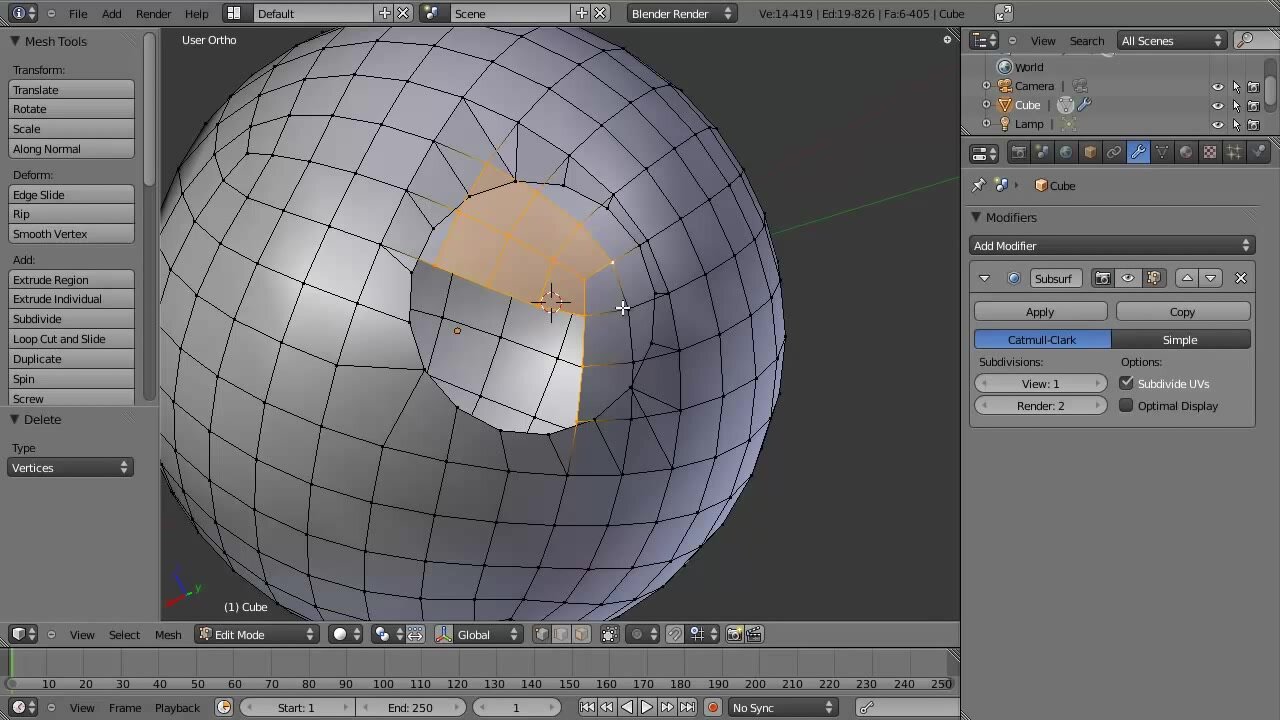Open the Physics properties tab icon
1280x720 pixels.
click(1258, 152)
